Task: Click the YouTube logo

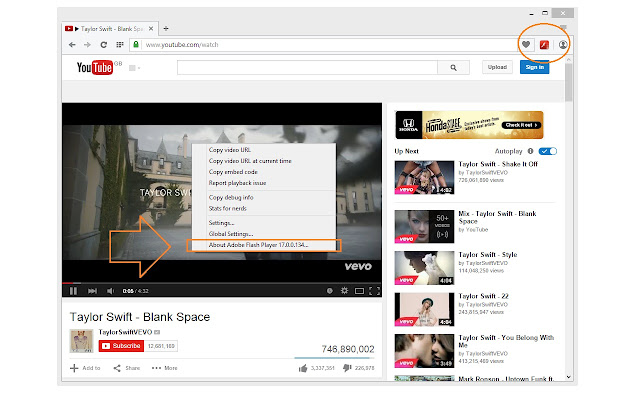Action: tap(95, 67)
